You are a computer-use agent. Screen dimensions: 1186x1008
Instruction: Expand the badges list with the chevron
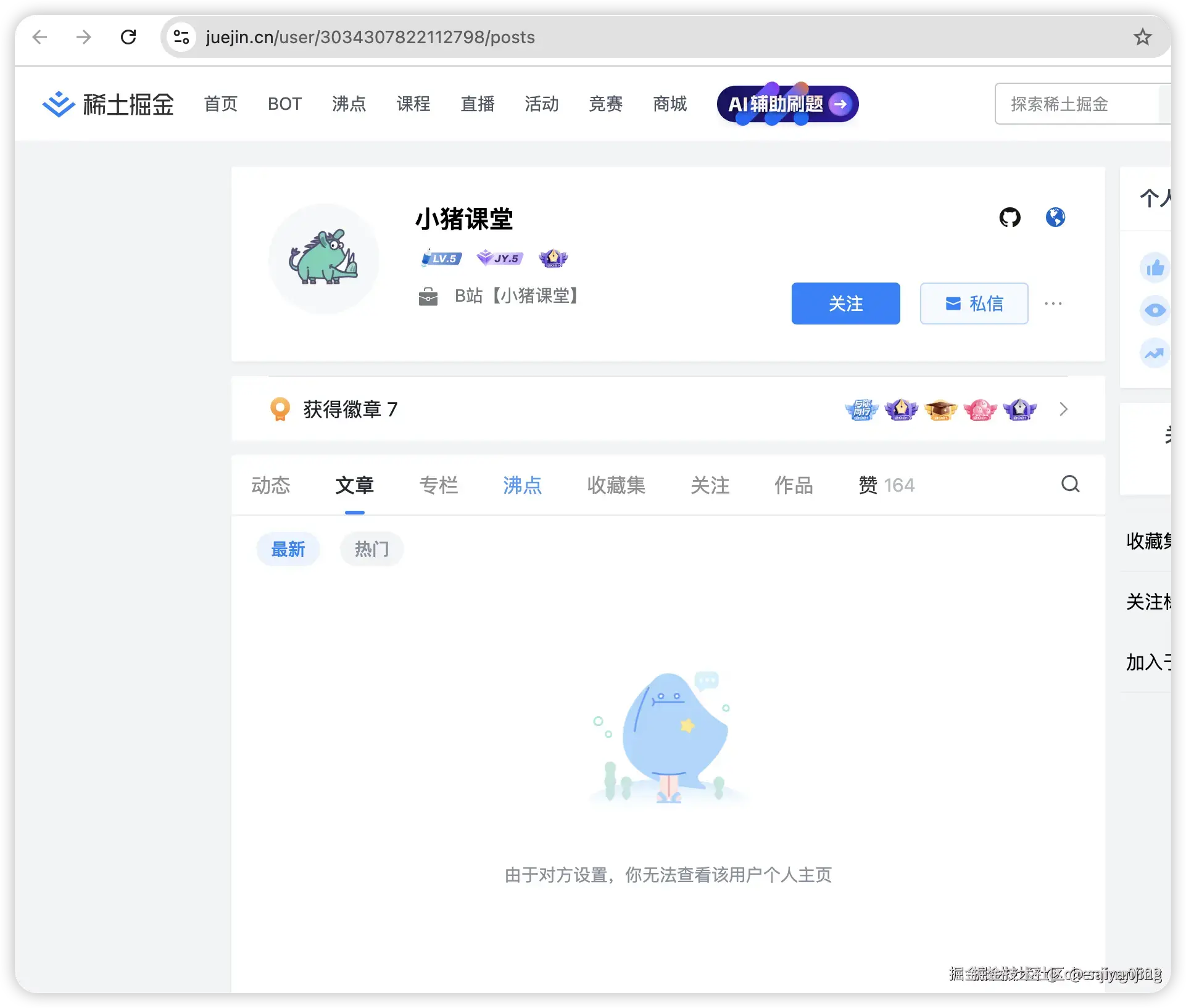tap(1063, 409)
